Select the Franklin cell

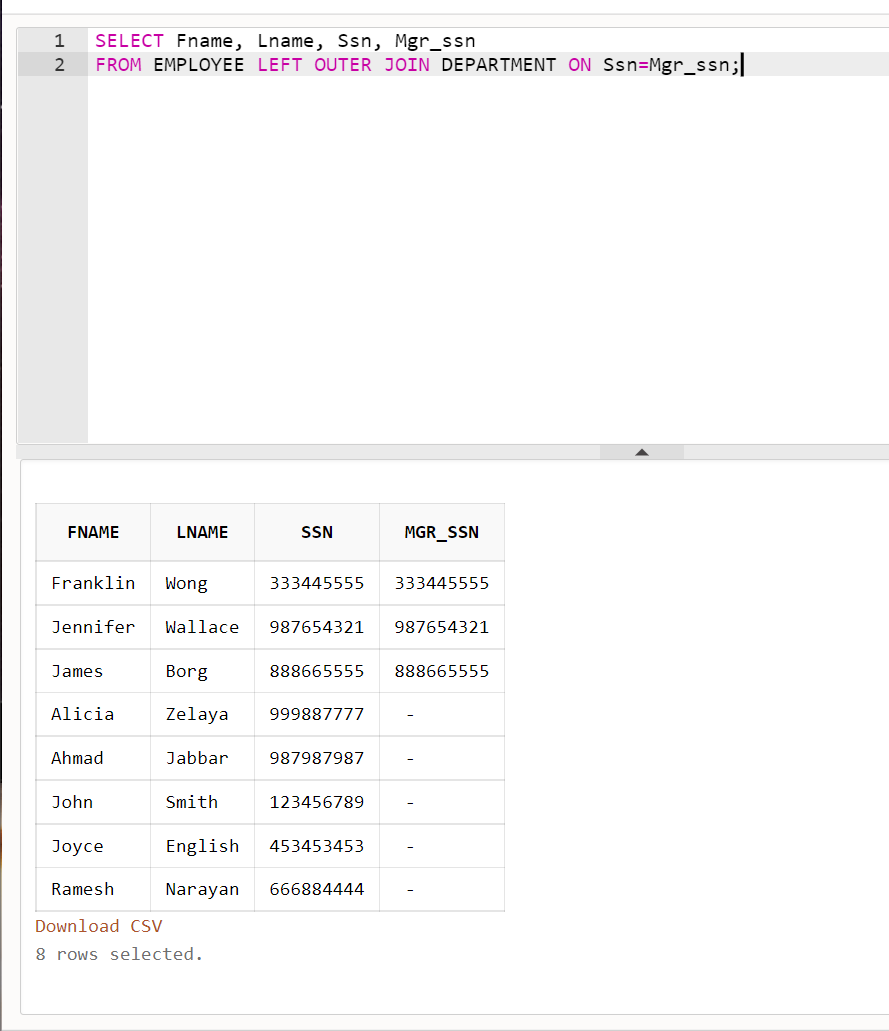coord(93,583)
